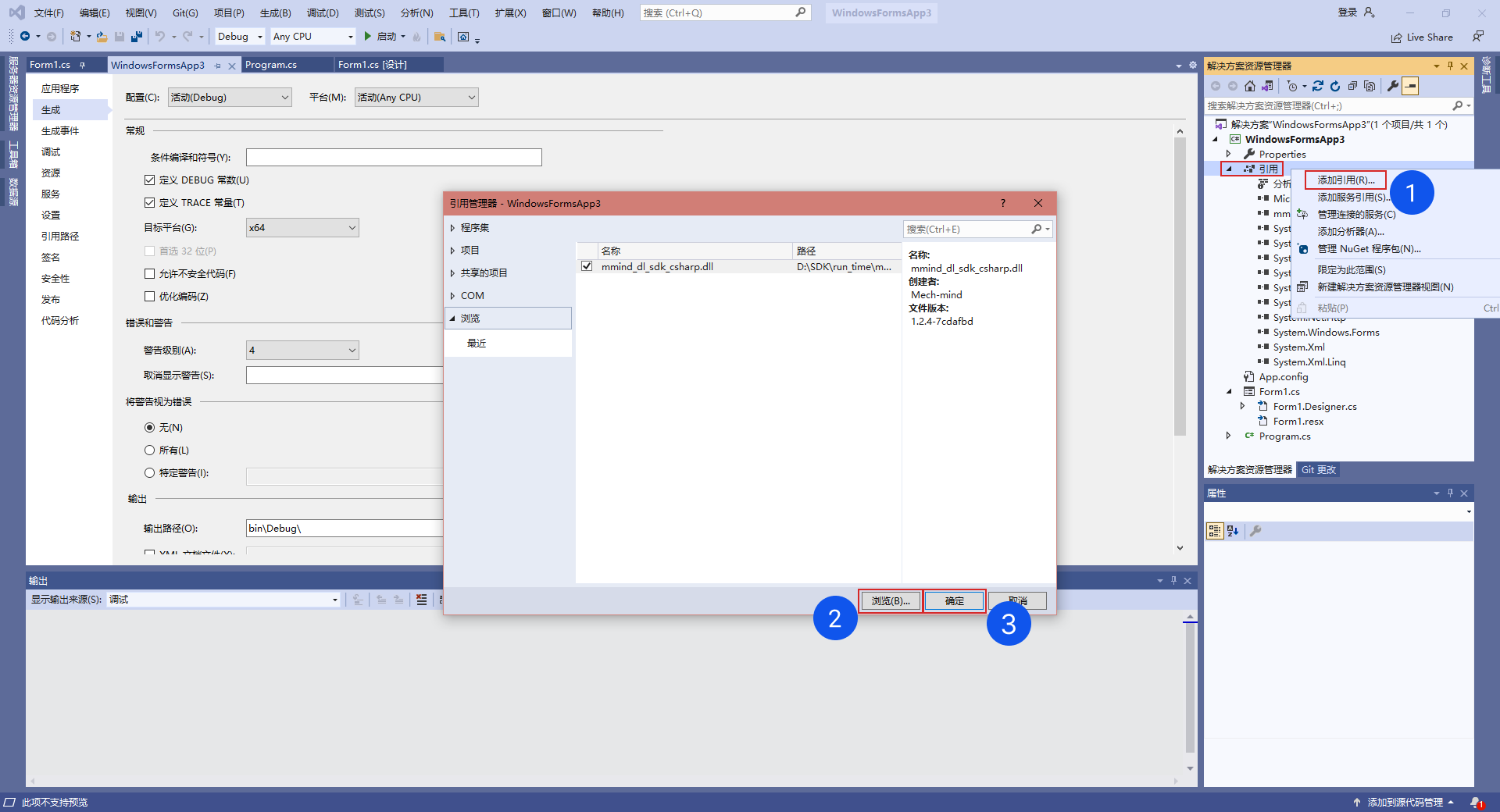Open the Any CPU toolbar dropdown
This screenshot has width=1500, height=812.
(313, 37)
